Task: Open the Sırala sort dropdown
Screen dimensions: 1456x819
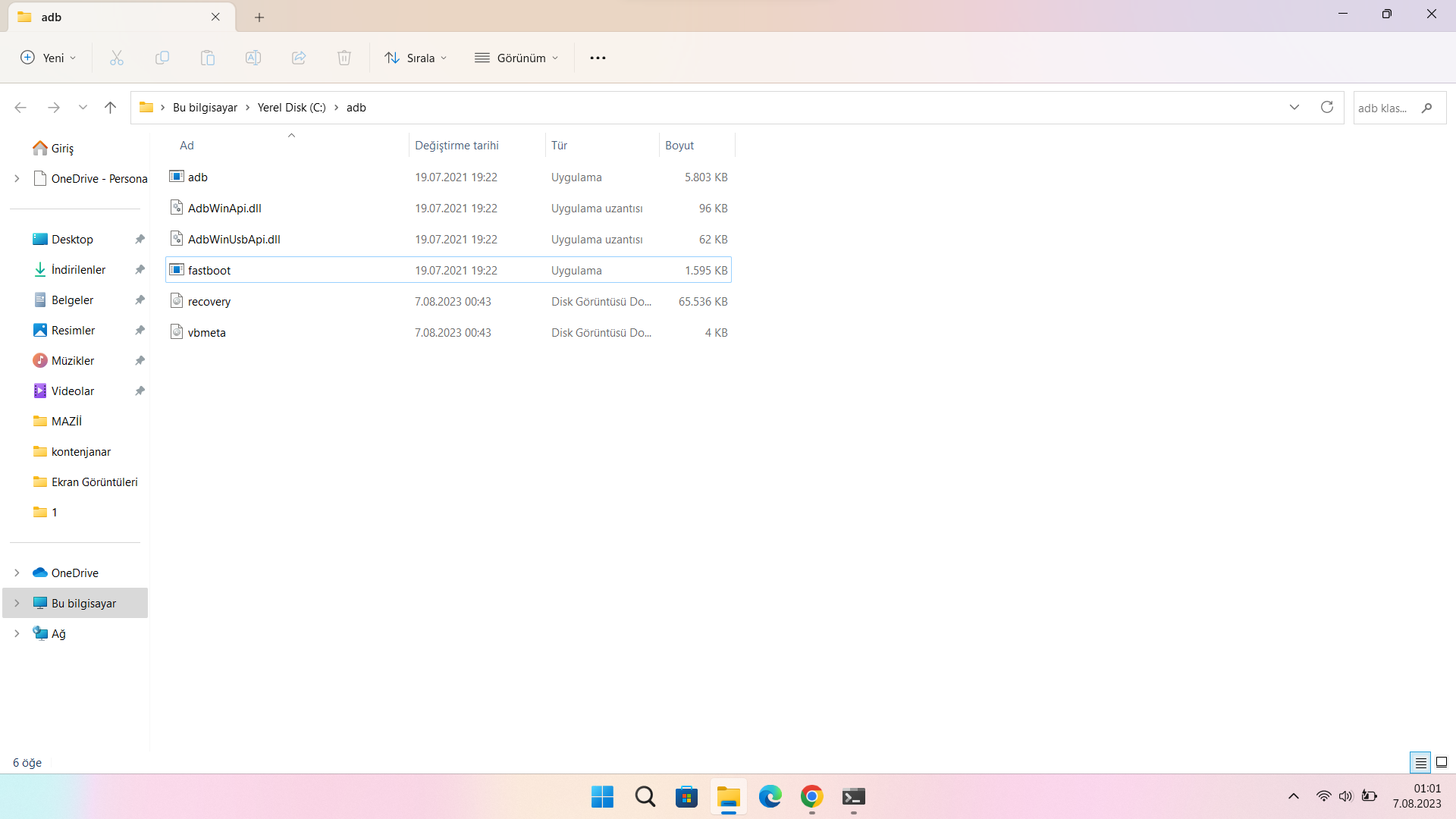Action: tap(416, 58)
